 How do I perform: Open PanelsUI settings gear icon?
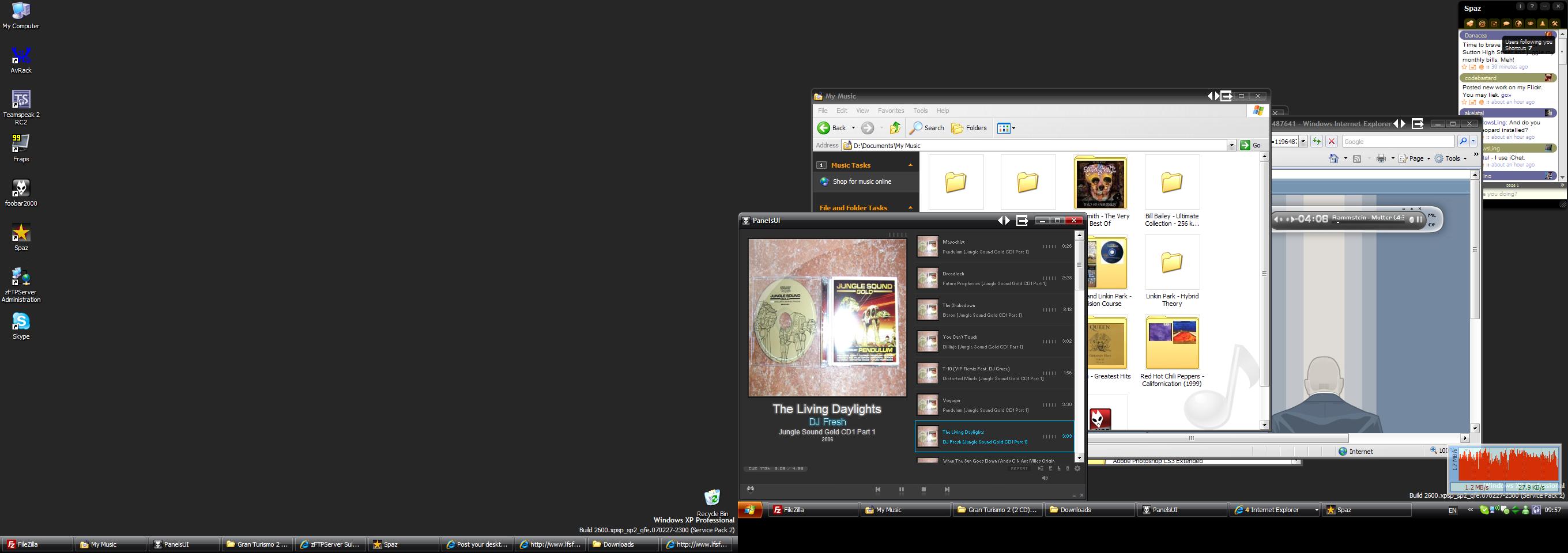(x=1077, y=468)
